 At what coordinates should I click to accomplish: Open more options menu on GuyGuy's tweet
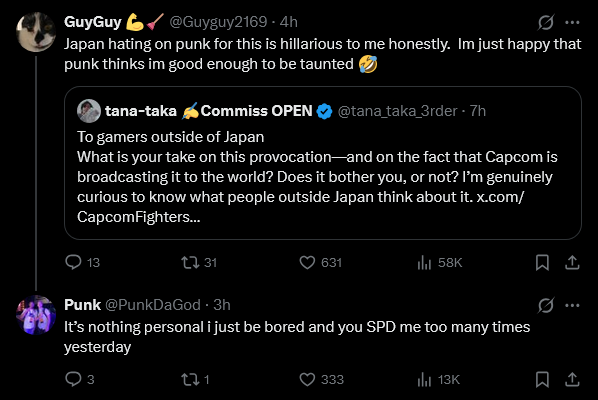click(x=572, y=22)
